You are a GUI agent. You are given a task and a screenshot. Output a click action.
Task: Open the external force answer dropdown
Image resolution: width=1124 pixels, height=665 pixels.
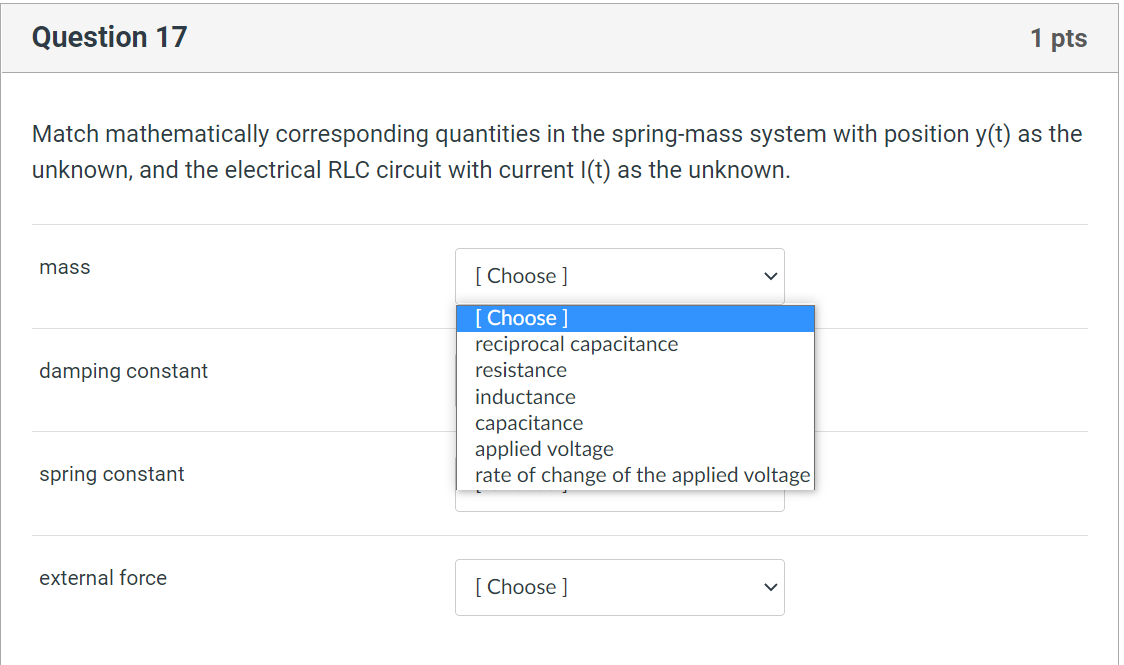620,587
